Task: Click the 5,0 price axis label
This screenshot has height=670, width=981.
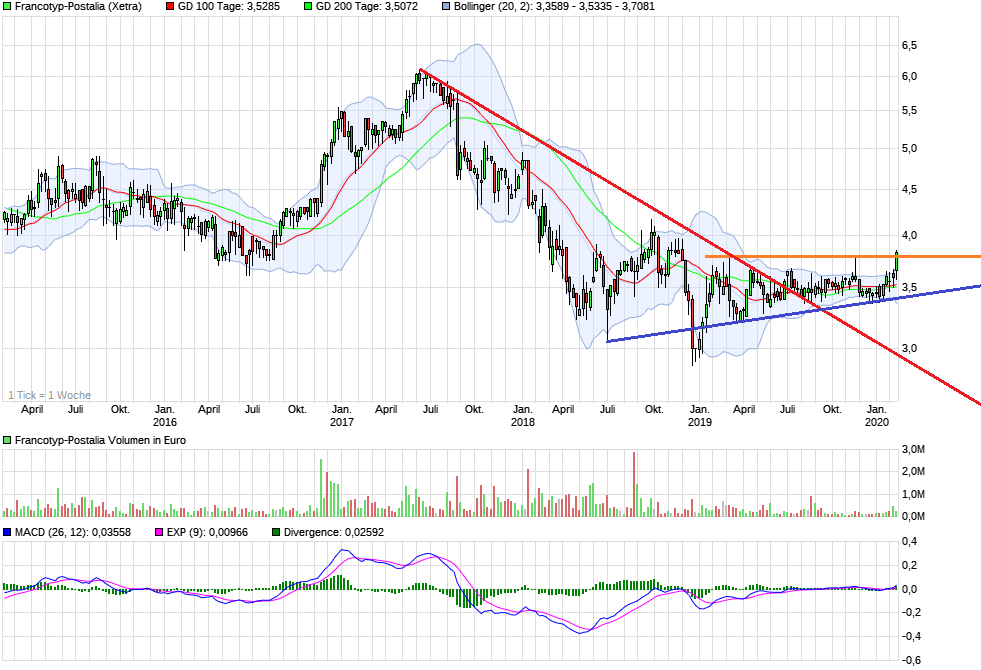Action: (909, 148)
